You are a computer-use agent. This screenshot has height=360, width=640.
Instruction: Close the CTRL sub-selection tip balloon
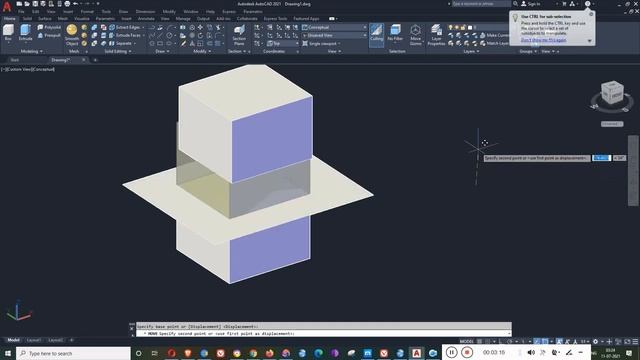pos(591,14)
